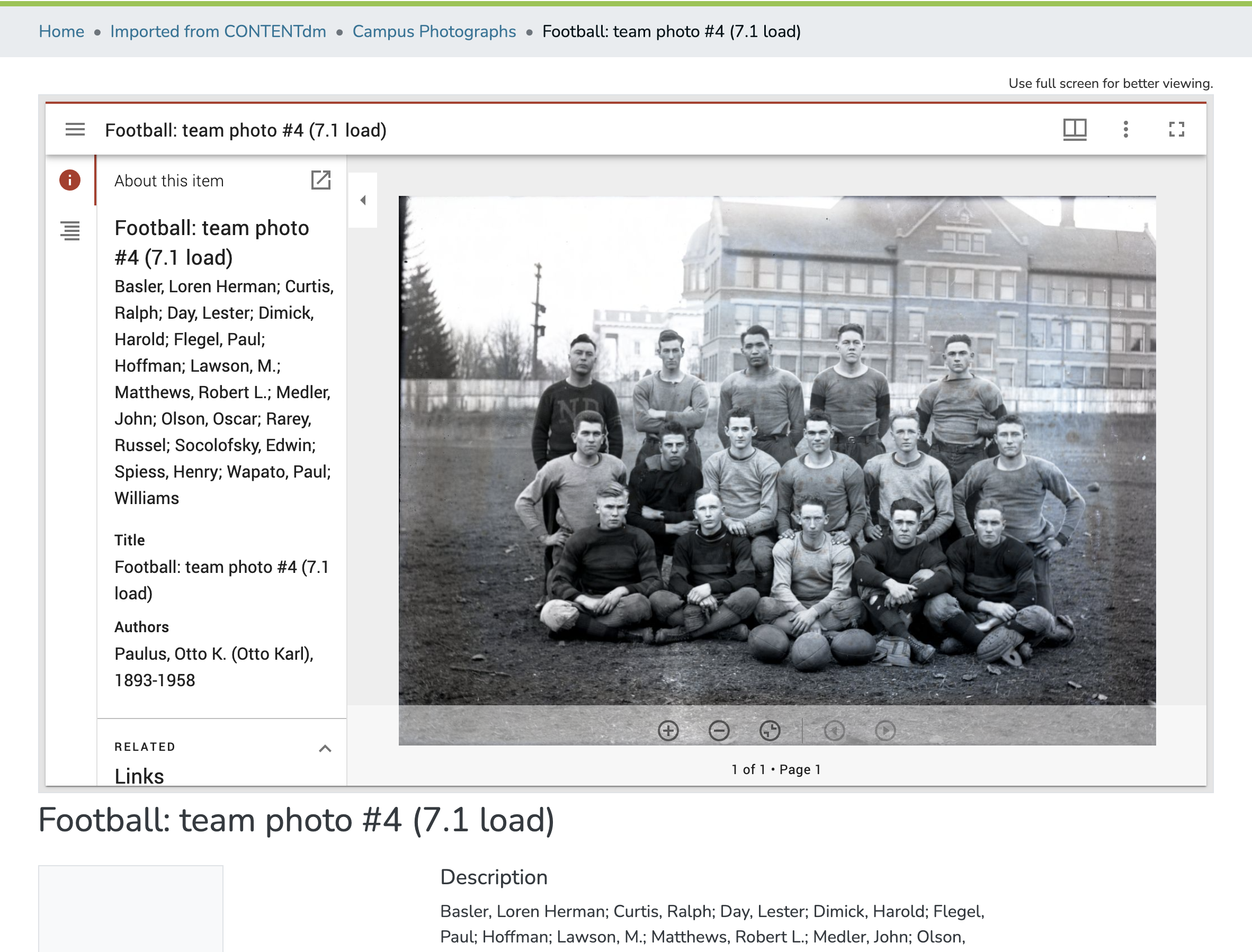
Task: Collapse the side panel with arrow
Action: (363, 200)
